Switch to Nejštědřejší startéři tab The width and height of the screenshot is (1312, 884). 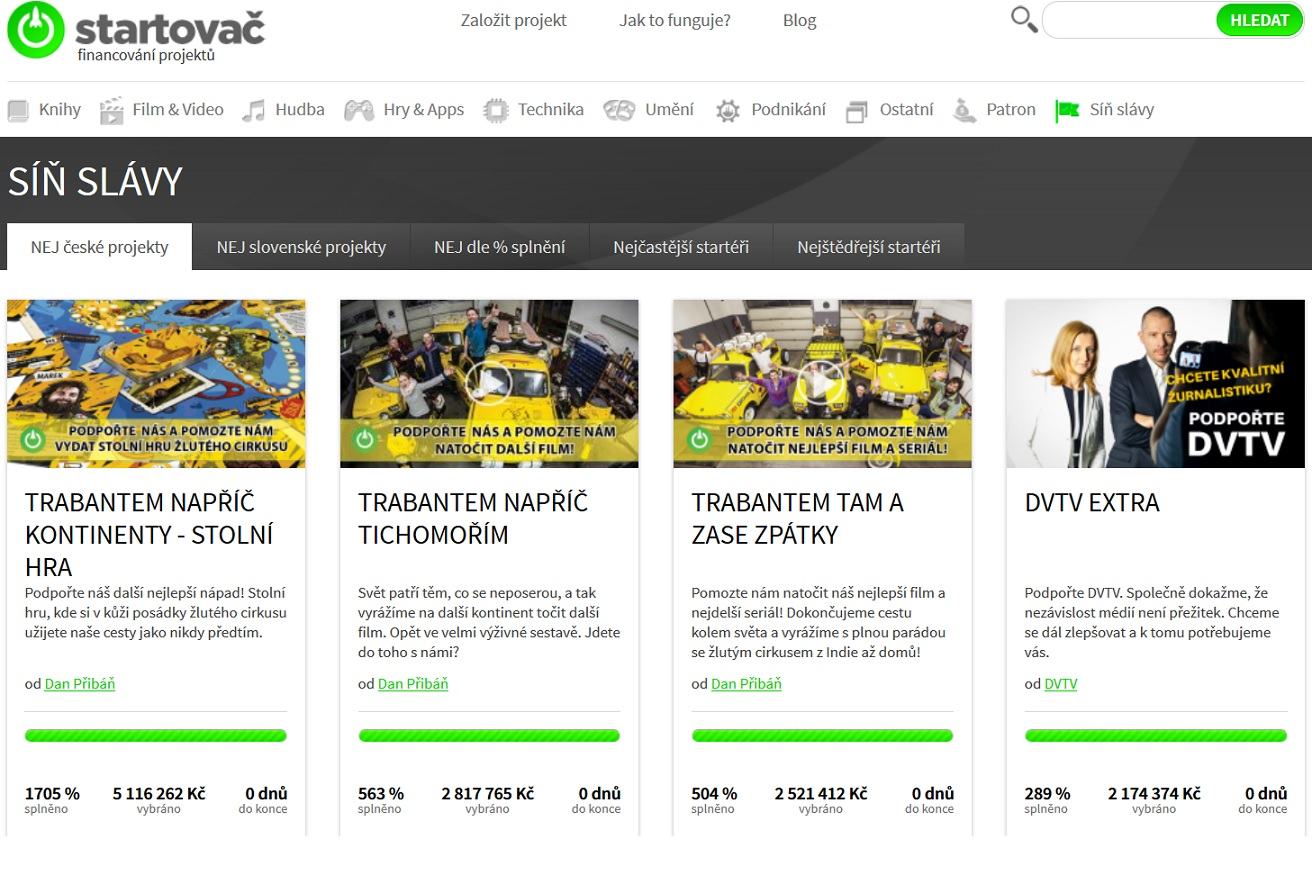tap(869, 247)
